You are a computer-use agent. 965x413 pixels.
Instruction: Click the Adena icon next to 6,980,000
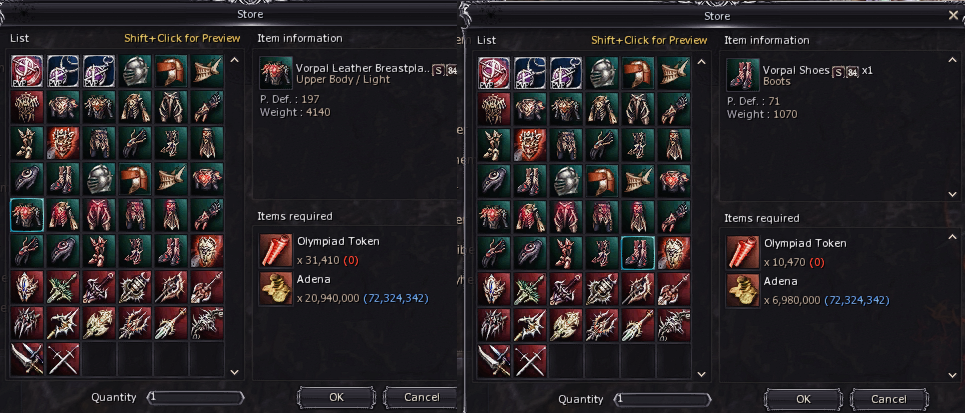pos(743,291)
